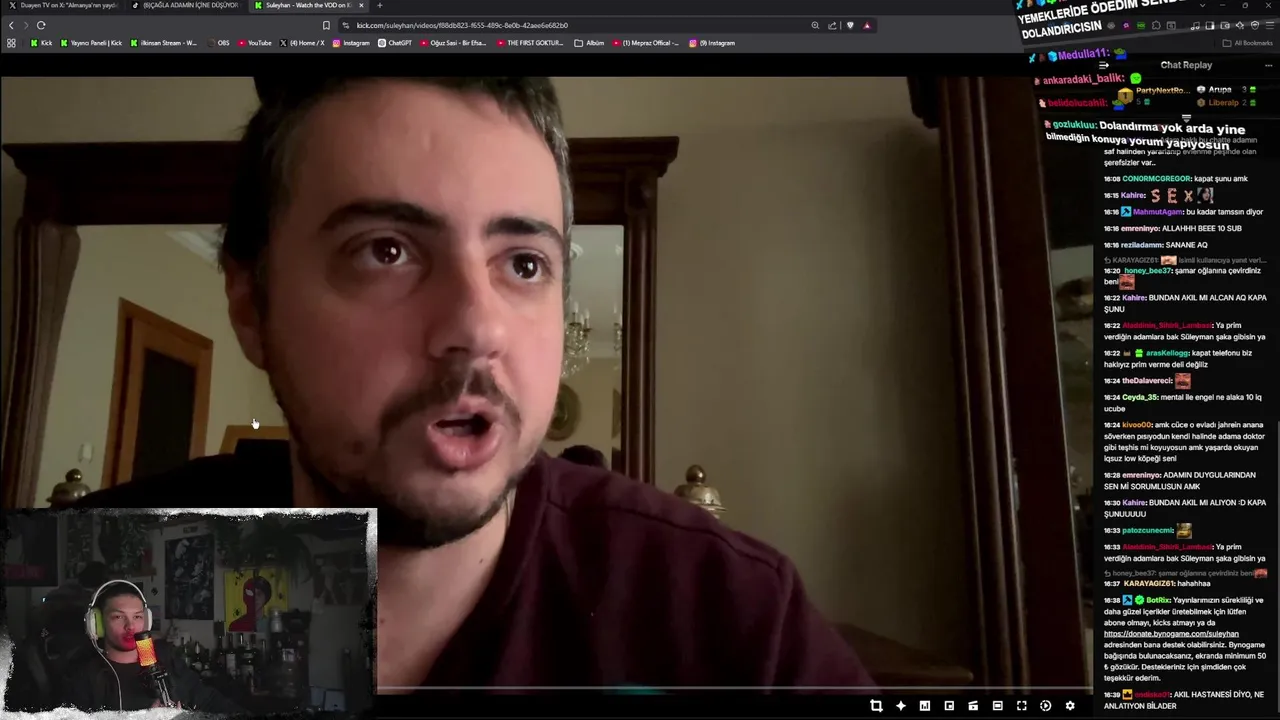
Task: Toggle fullscreen on the video player
Action: [1021, 706]
